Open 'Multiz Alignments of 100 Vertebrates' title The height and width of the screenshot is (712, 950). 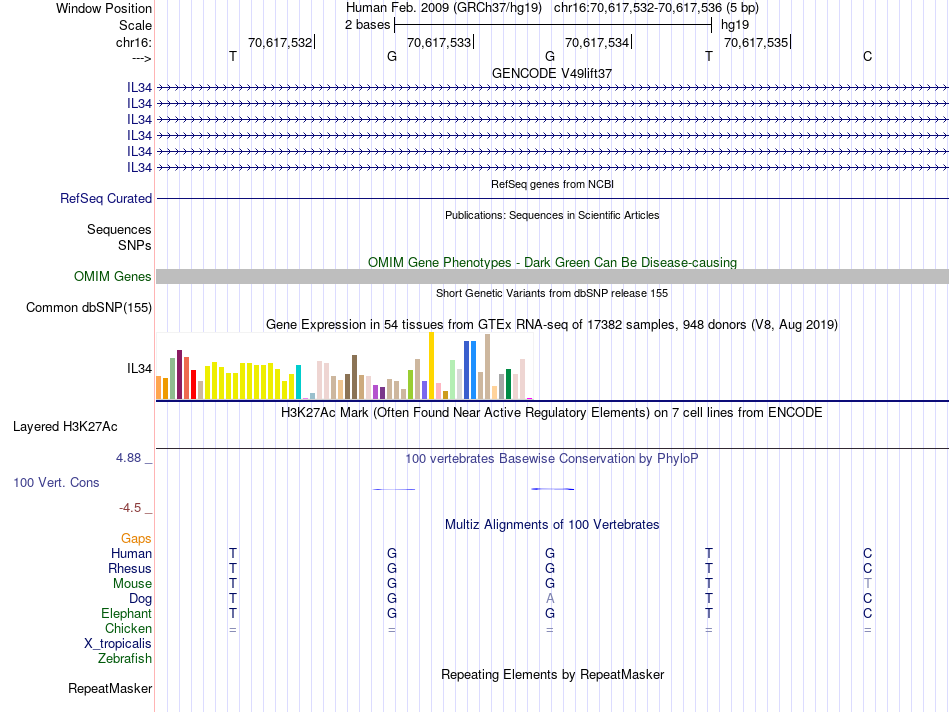pyautogui.click(x=552, y=525)
